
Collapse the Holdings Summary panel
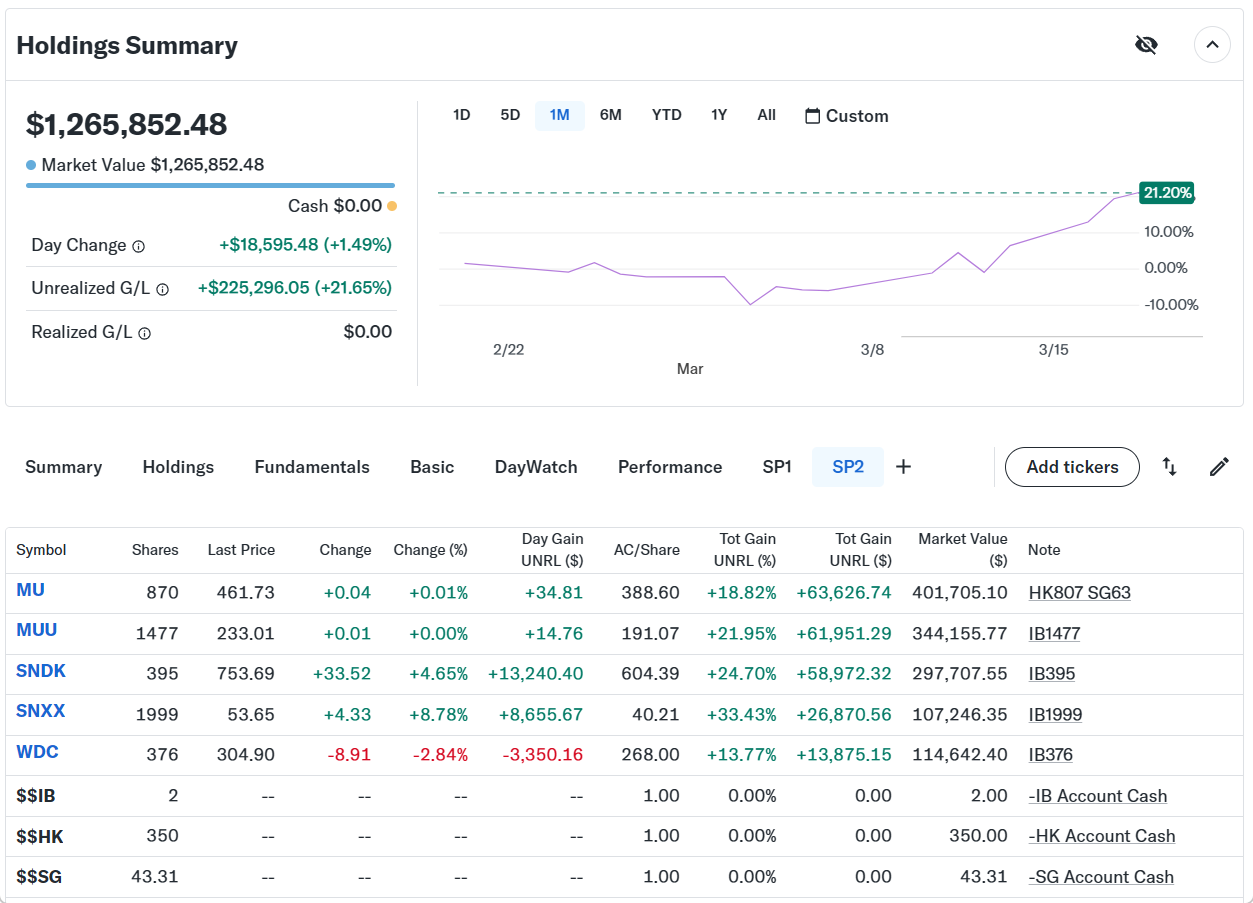[1212, 45]
